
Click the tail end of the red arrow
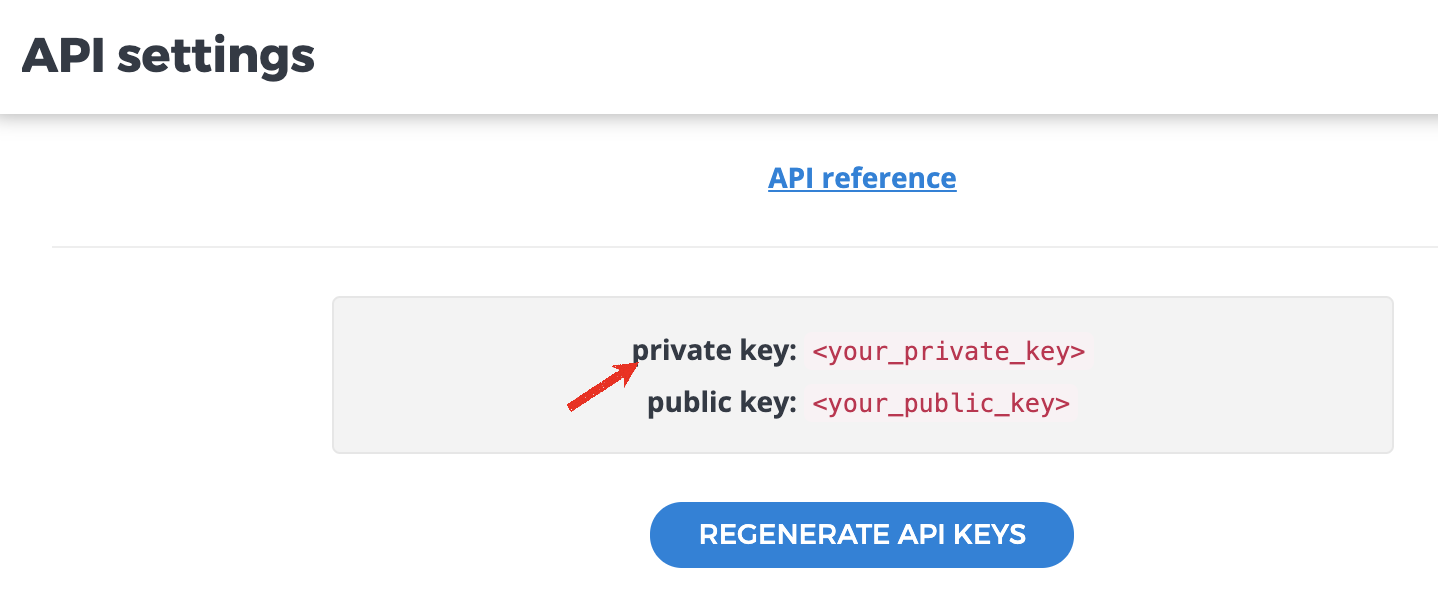coord(572,406)
